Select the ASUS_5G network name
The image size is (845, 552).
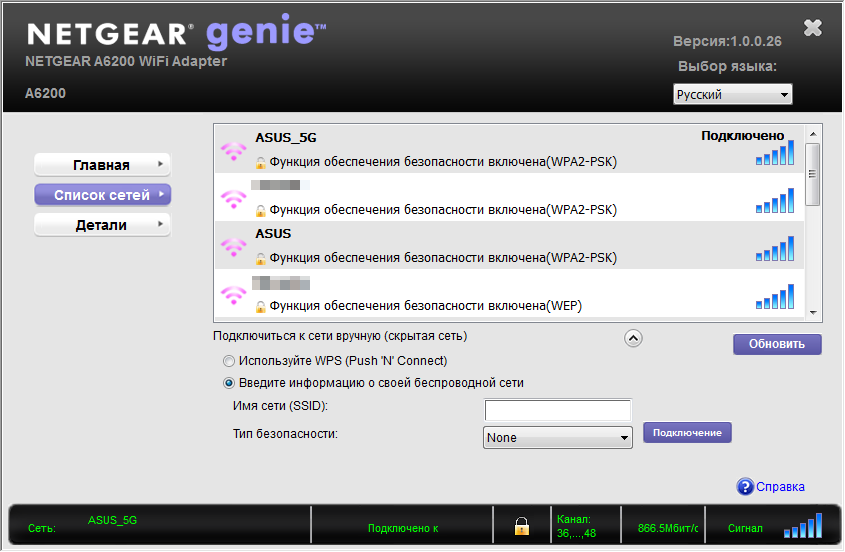pyautogui.click(x=286, y=138)
